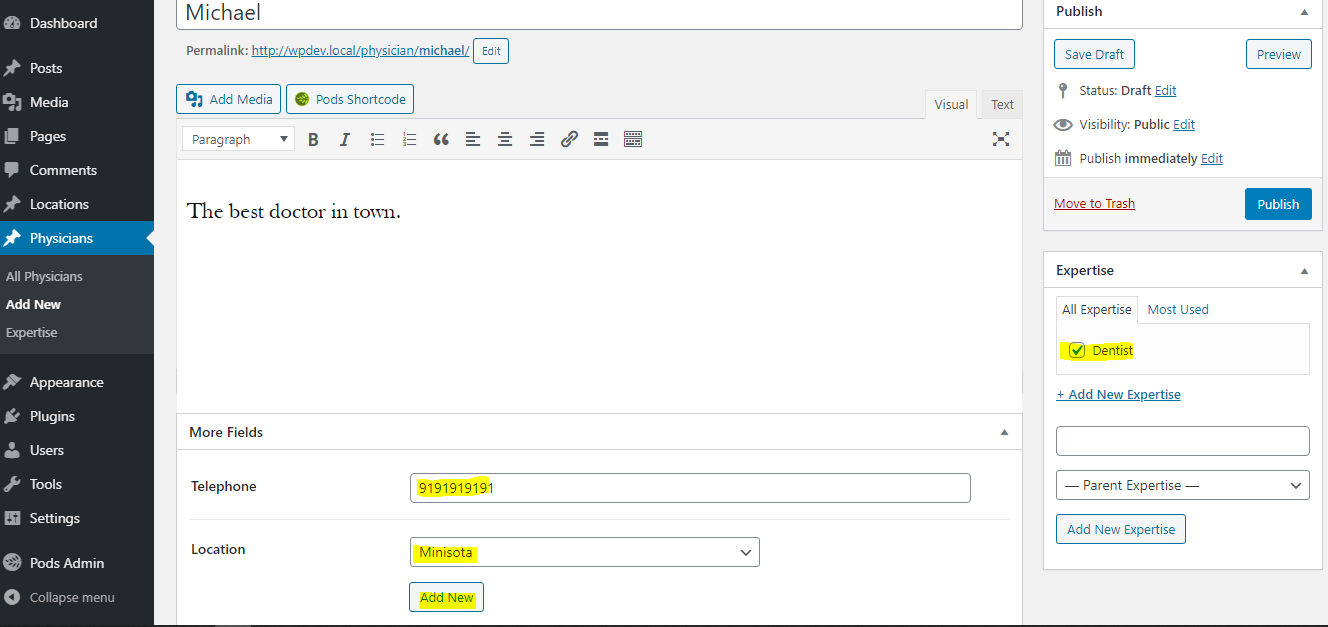
Task: Move the post to trash
Action: [1094, 203]
